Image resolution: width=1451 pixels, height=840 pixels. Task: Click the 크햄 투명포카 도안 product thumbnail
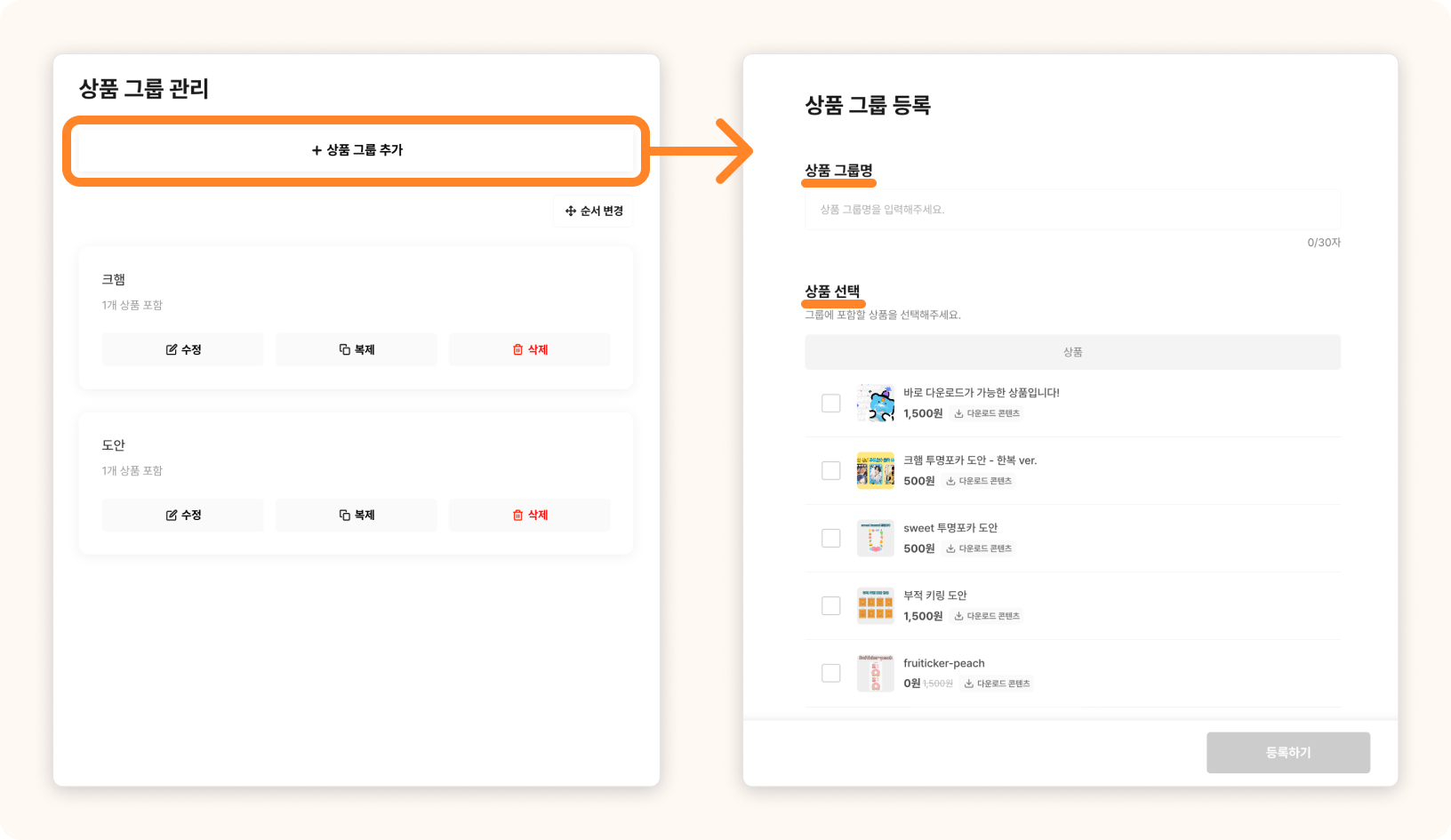click(875, 471)
